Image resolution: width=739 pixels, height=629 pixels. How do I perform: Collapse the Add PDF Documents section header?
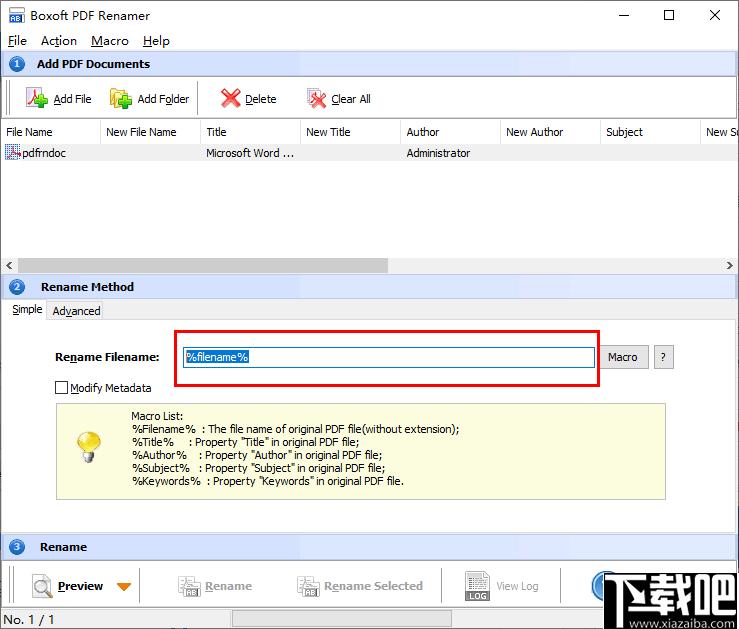(18, 64)
